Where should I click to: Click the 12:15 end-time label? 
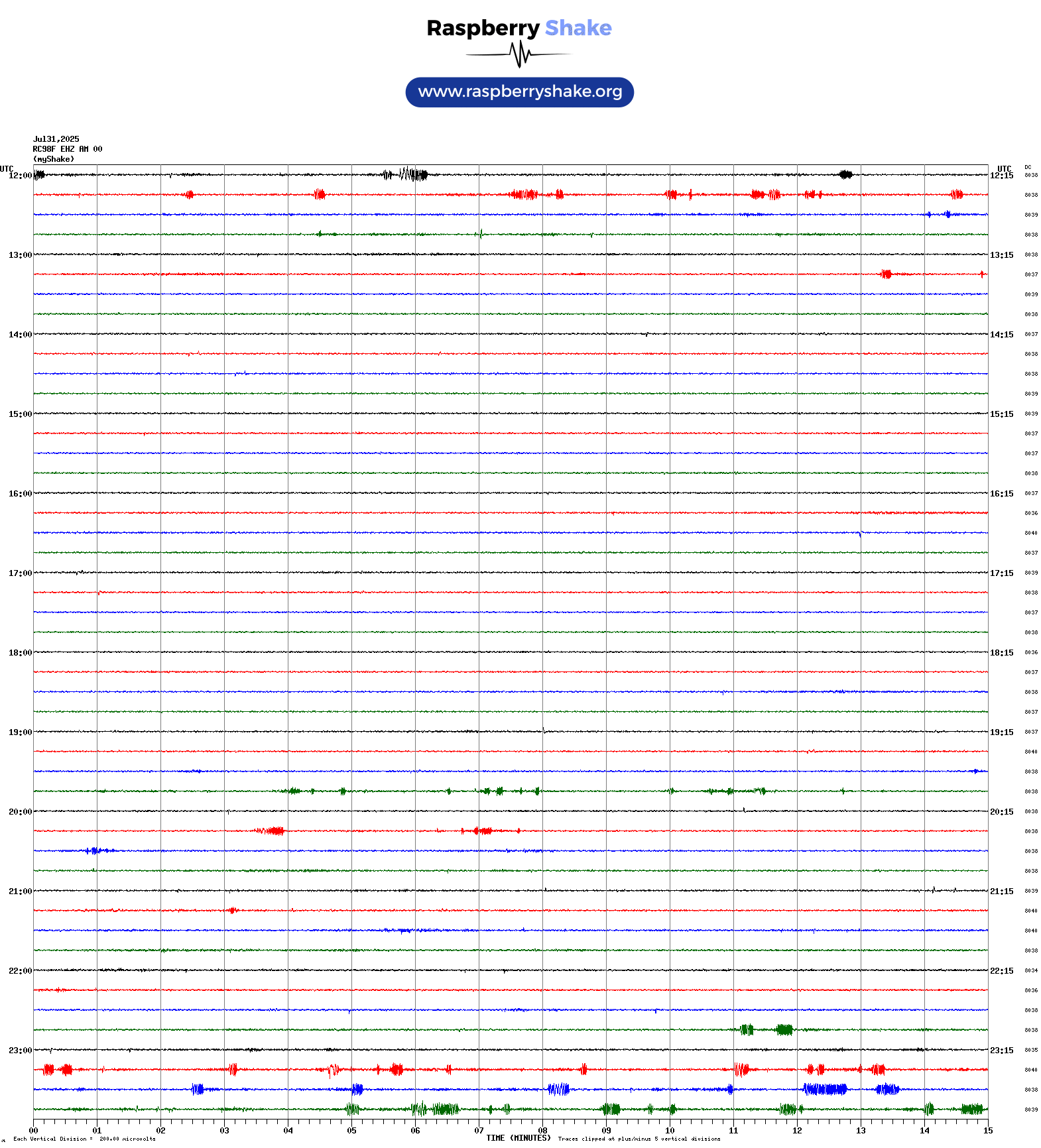1002,176
